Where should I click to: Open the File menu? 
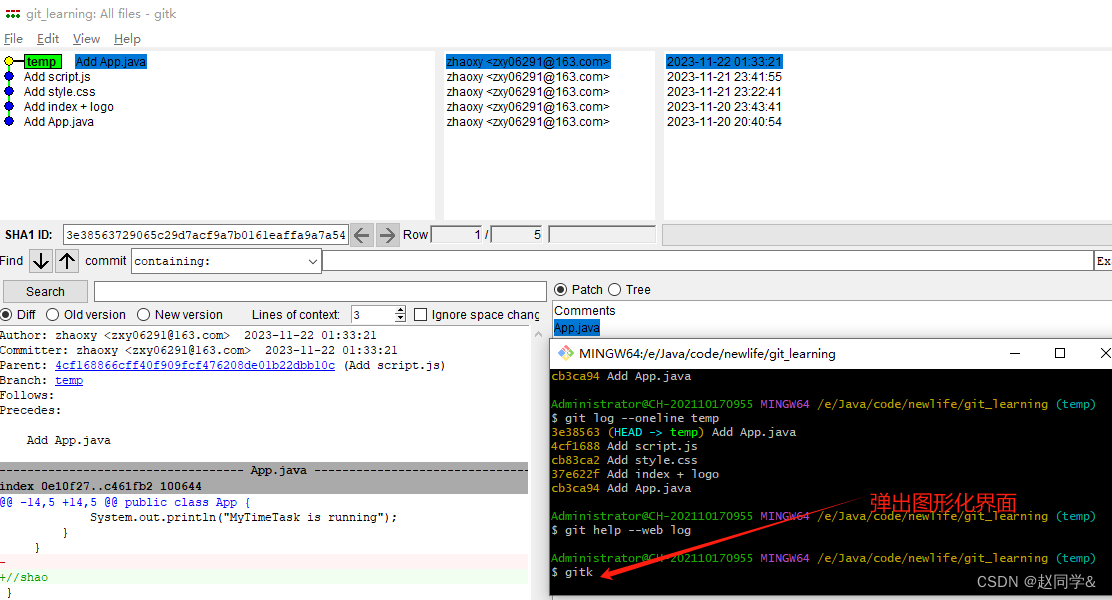click(x=13, y=39)
